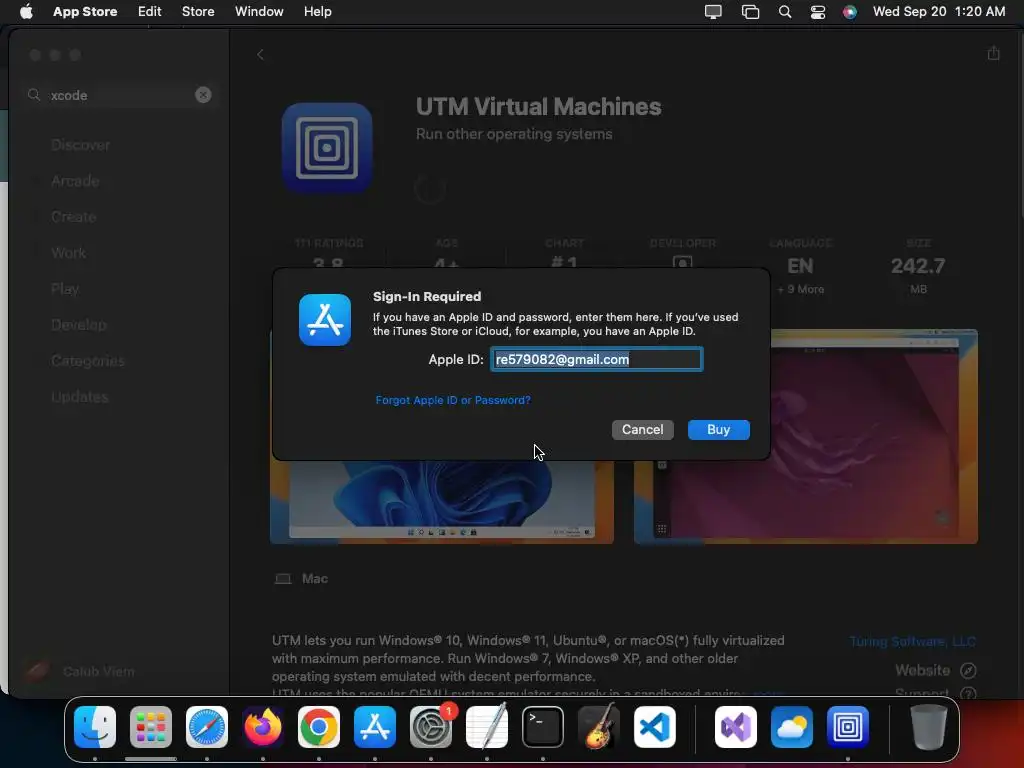Click the UTM Virtual Machines app icon

coord(327,148)
